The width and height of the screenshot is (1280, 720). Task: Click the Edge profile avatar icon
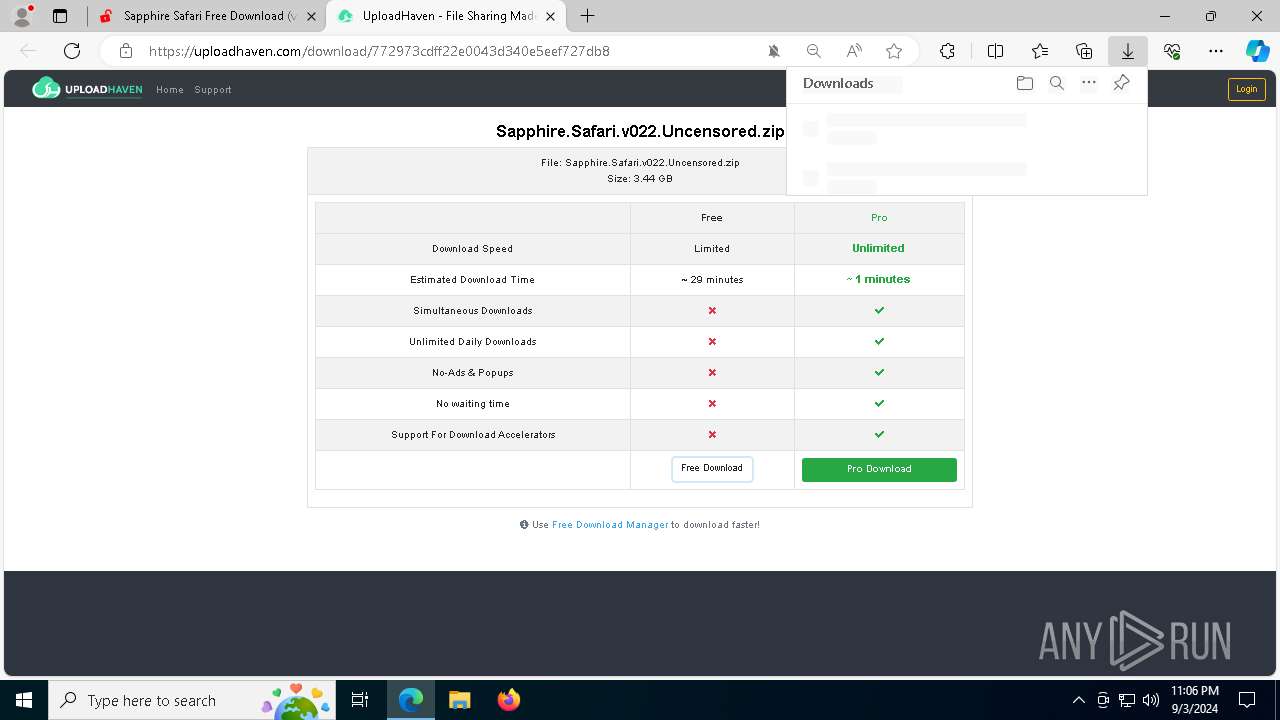22,16
